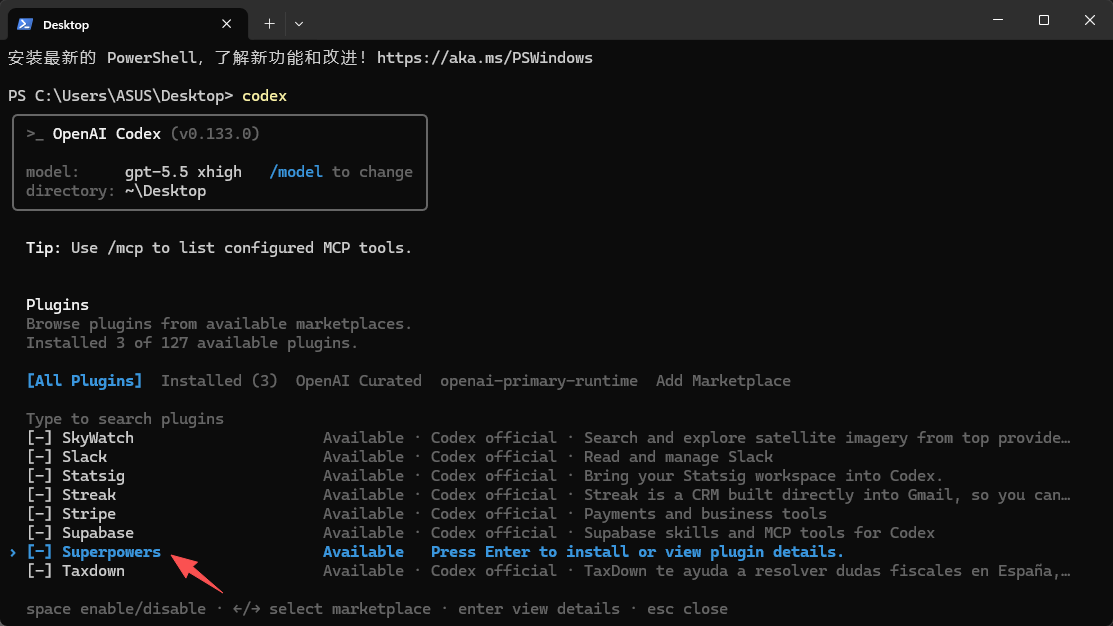Toggle the Supabase plugin checkbox
The image size is (1113, 626).
[x=40, y=533]
